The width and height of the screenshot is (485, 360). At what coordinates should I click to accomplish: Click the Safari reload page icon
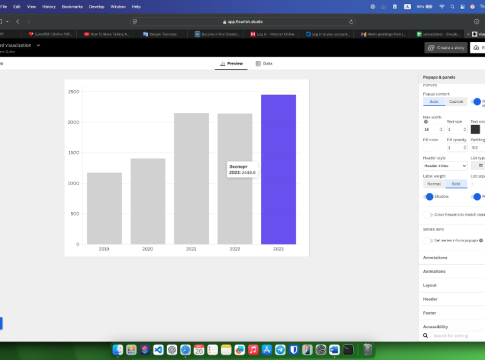(x=351, y=22)
